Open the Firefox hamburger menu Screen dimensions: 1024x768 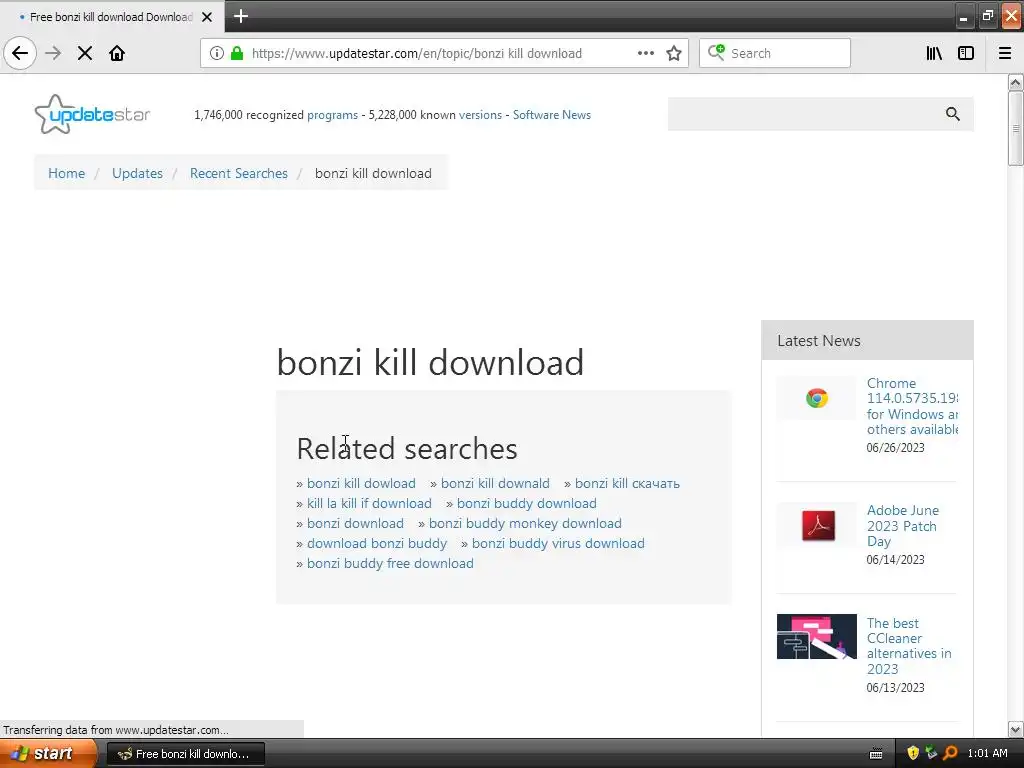click(1005, 53)
